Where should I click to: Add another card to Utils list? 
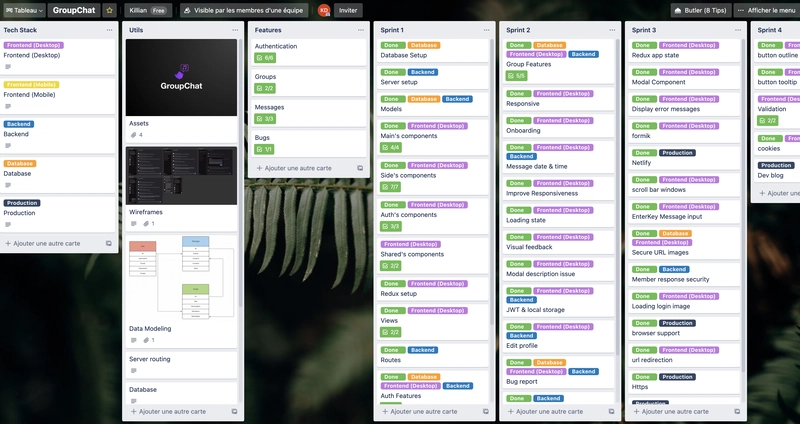pos(168,411)
